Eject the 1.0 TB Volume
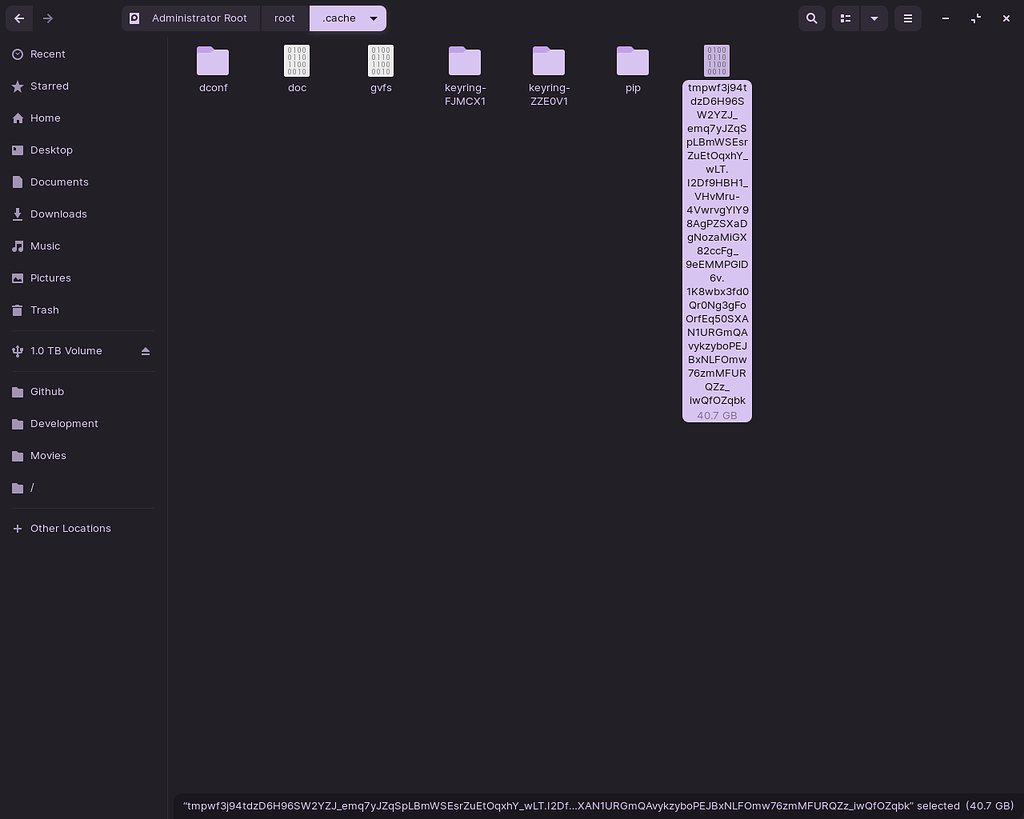 (x=145, y=351)
